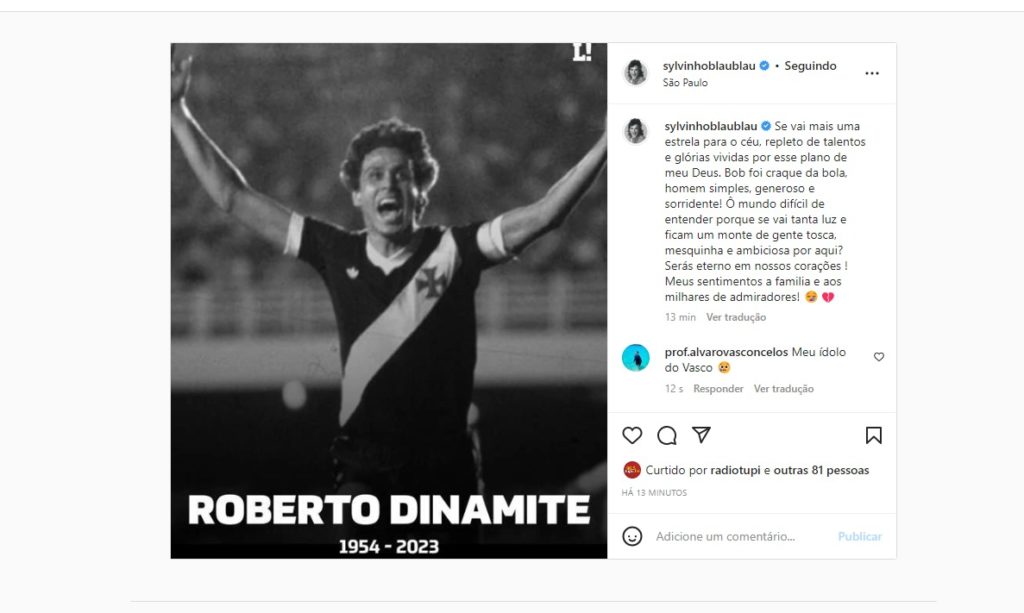Screen dimensions: 1024x613
Task: Click the emoji smiley icon
Action: [632, 536]
